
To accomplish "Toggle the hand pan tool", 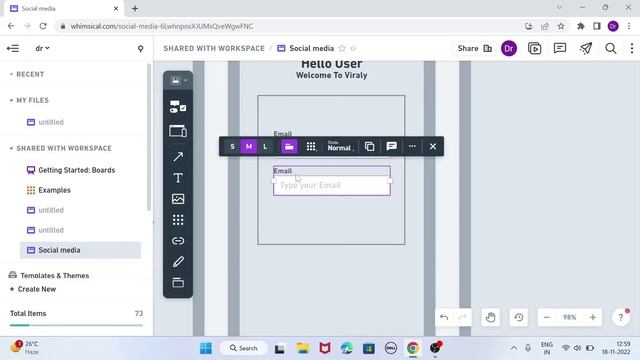I will 490,318.
